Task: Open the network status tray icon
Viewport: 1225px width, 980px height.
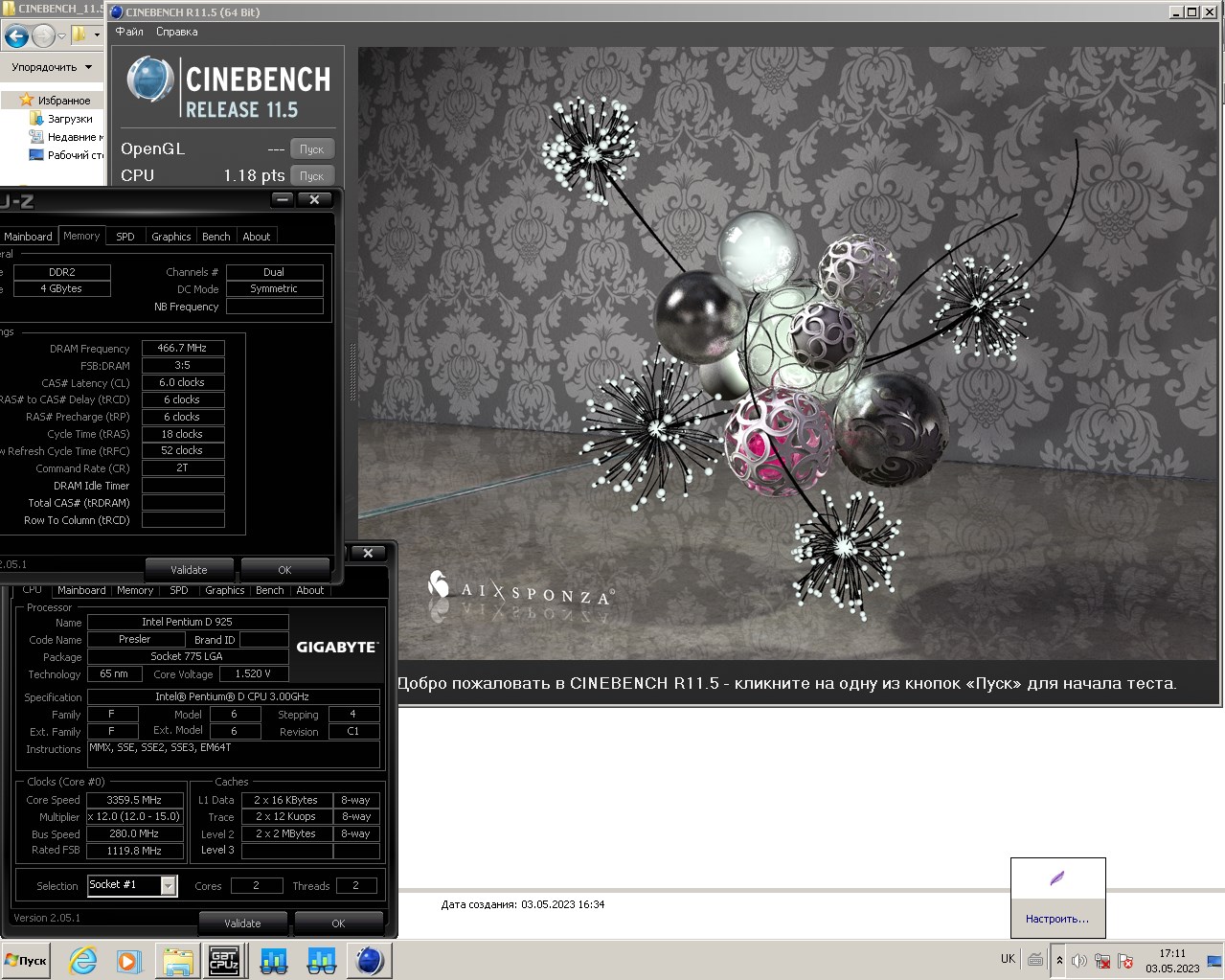Action: (1102, 960)
